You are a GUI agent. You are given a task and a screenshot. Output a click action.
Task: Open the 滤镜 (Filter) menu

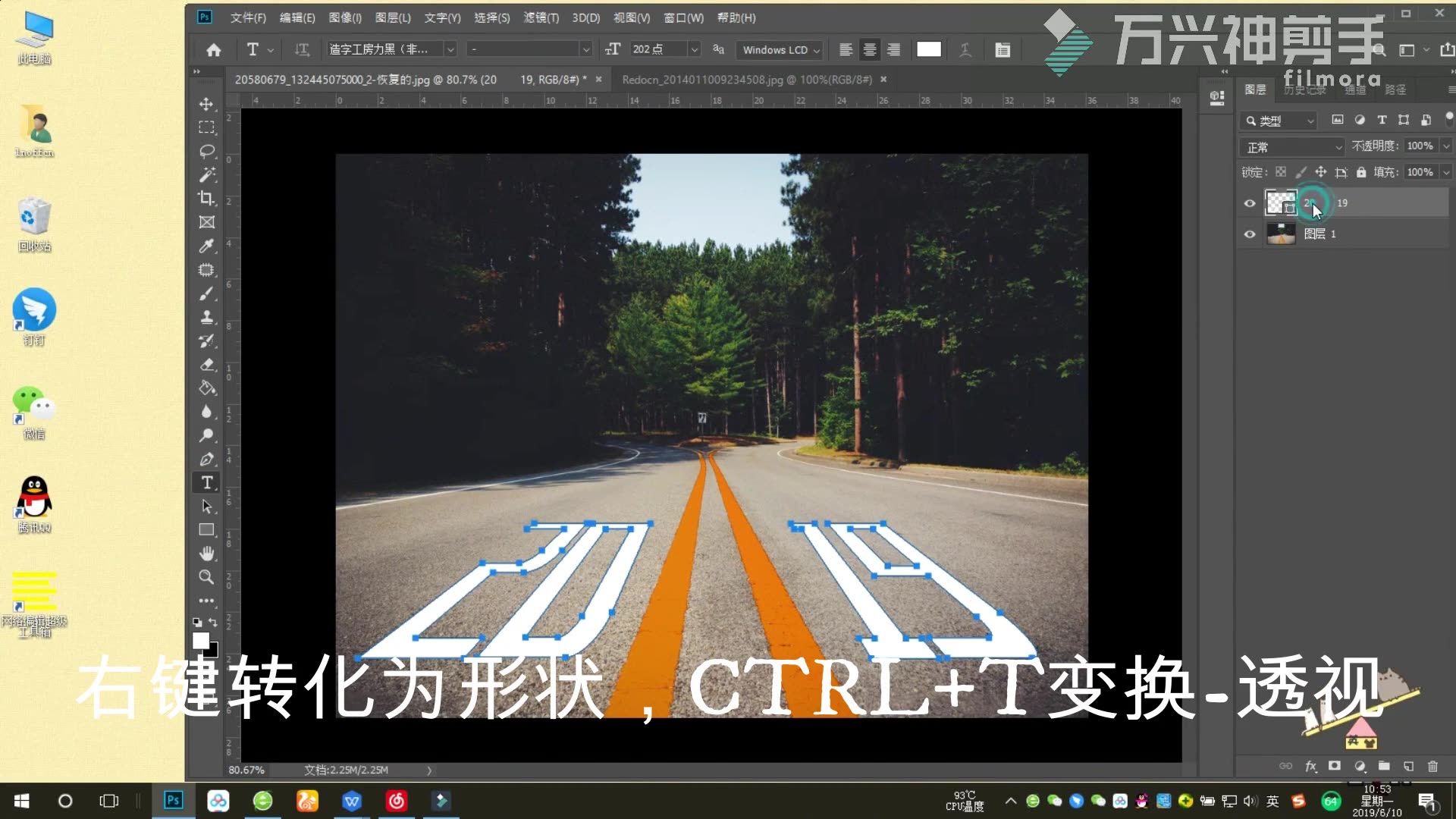541,17
